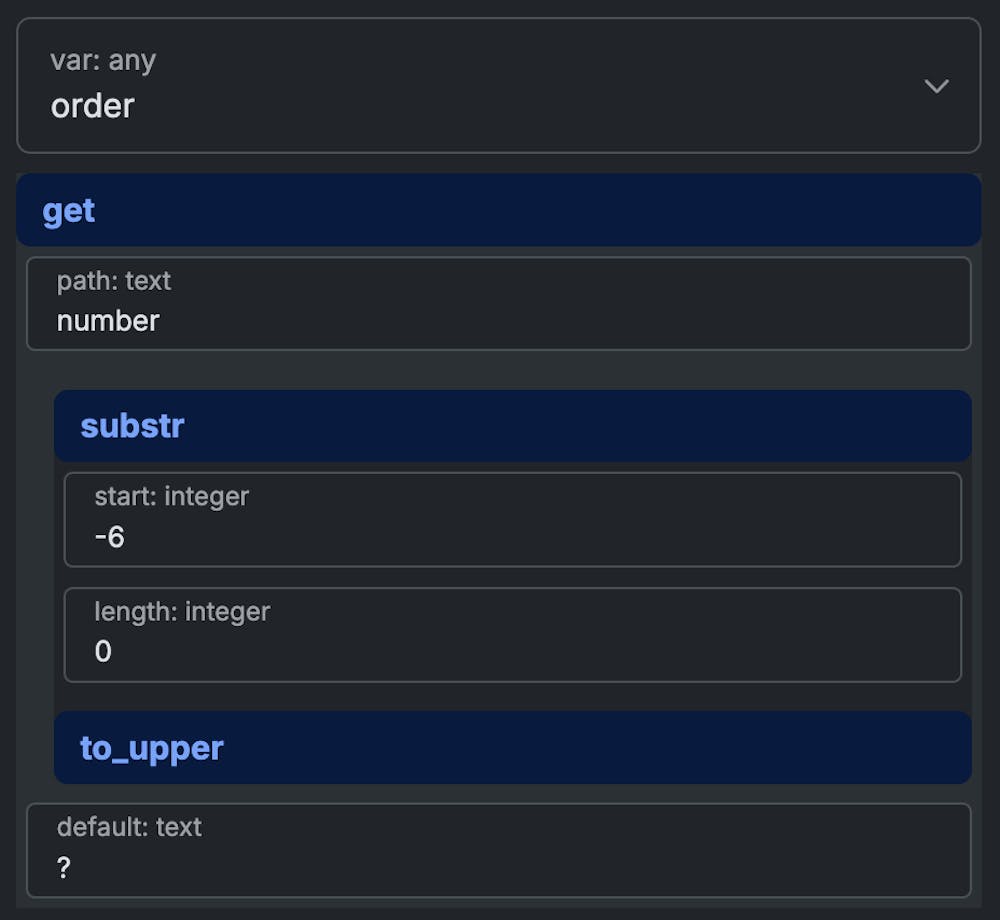Select the get function block header
This screenshot has height=920, width=1000.
(498, 210)
